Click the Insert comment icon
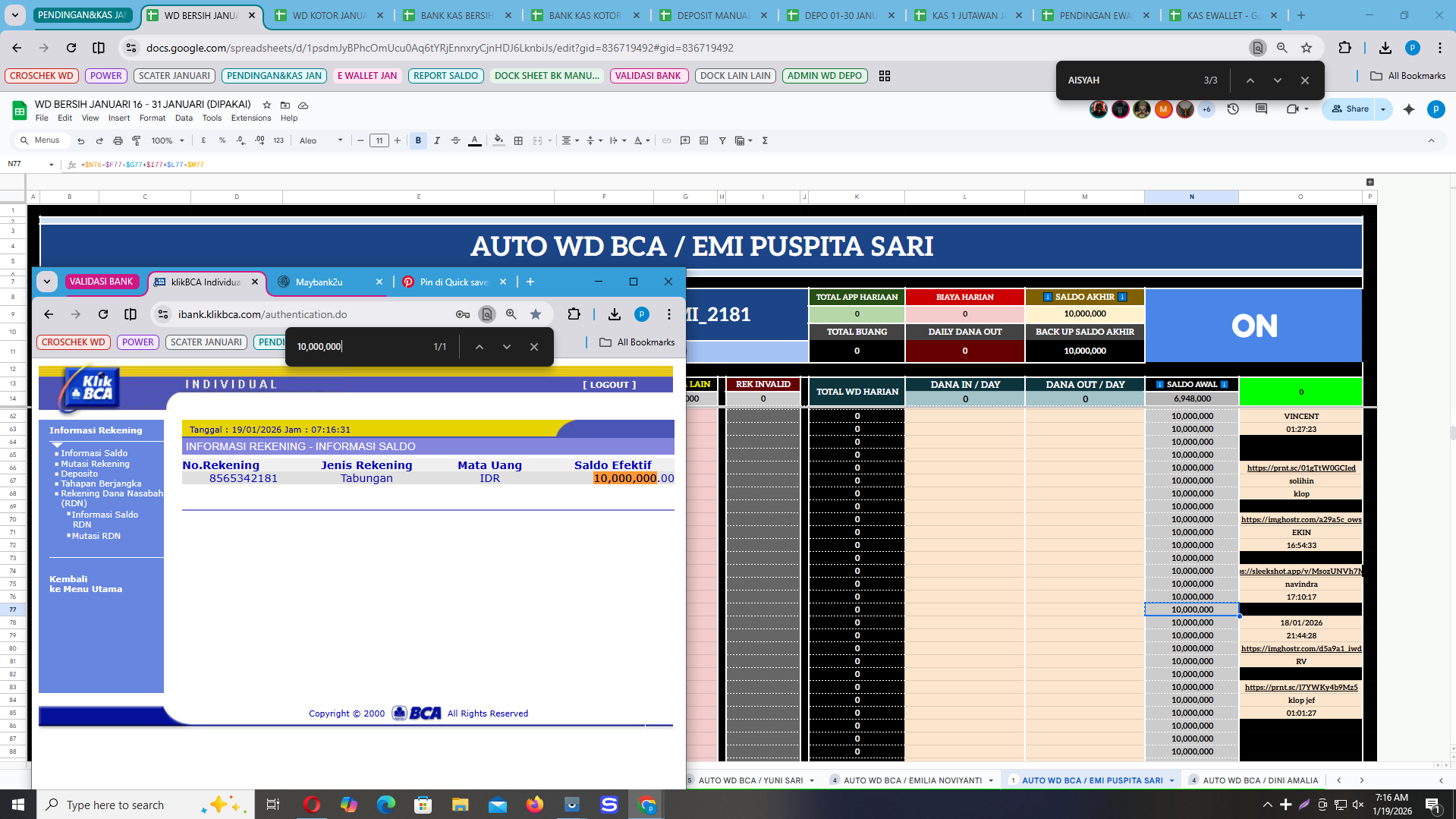The width and height of the screenshot is (1456, 819). [685, 140]
